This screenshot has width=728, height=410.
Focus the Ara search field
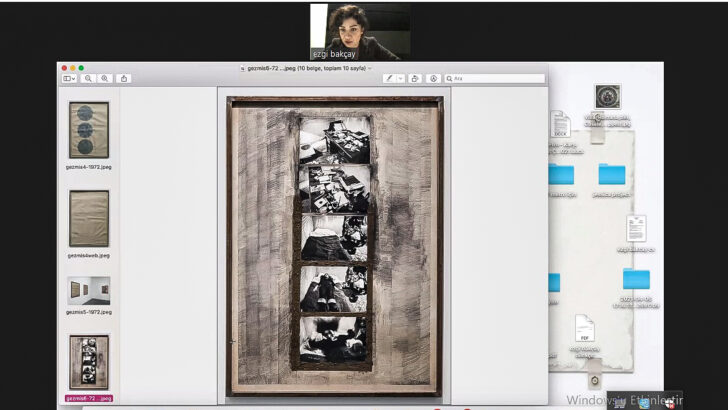[x=494, y=78]
